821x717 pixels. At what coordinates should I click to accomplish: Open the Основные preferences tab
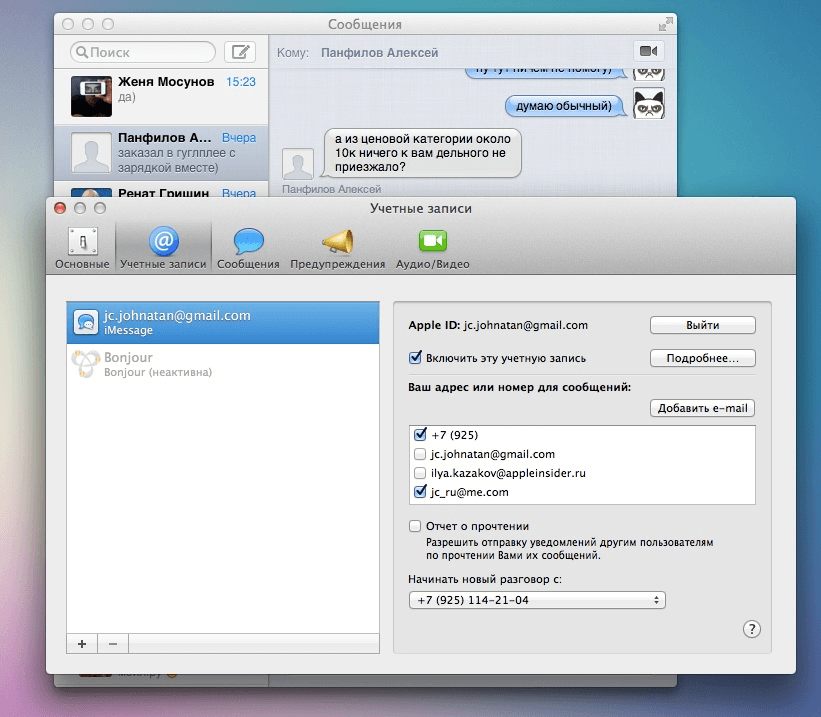click(82, 248)
